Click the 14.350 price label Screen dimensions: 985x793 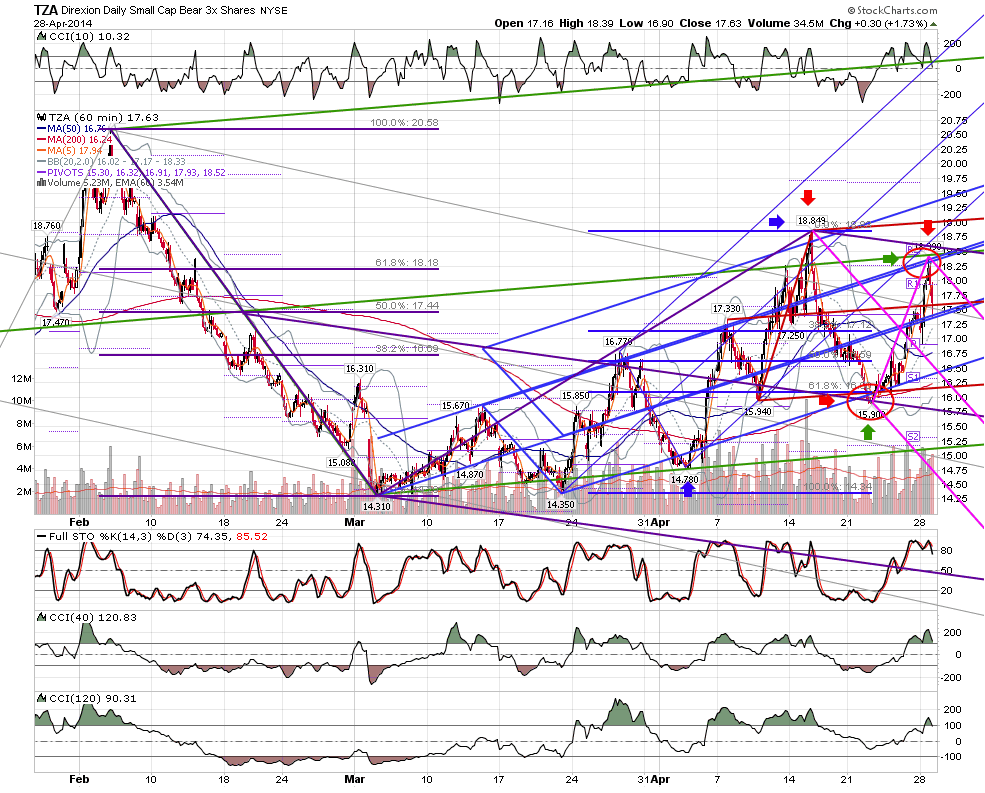click(x=560, y=505)
